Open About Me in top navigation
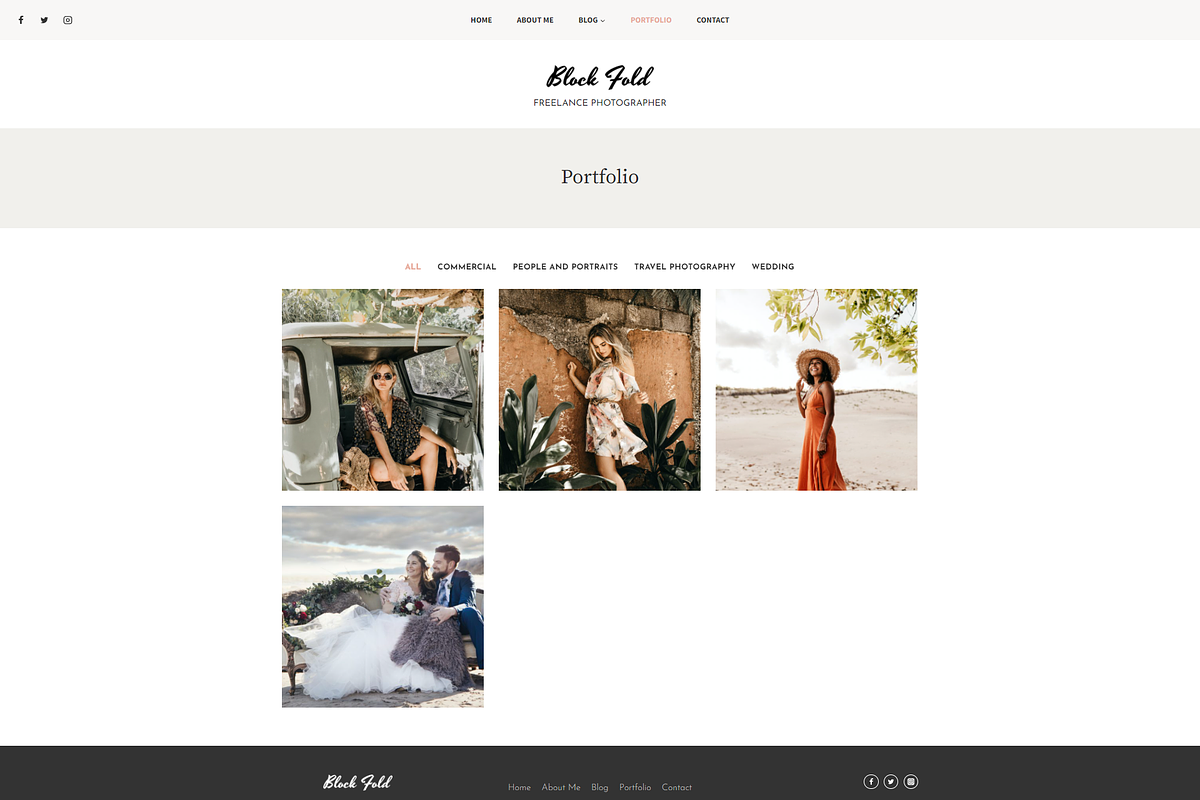The width and height of the screenshot is (1200, 800). pos(535,20)
